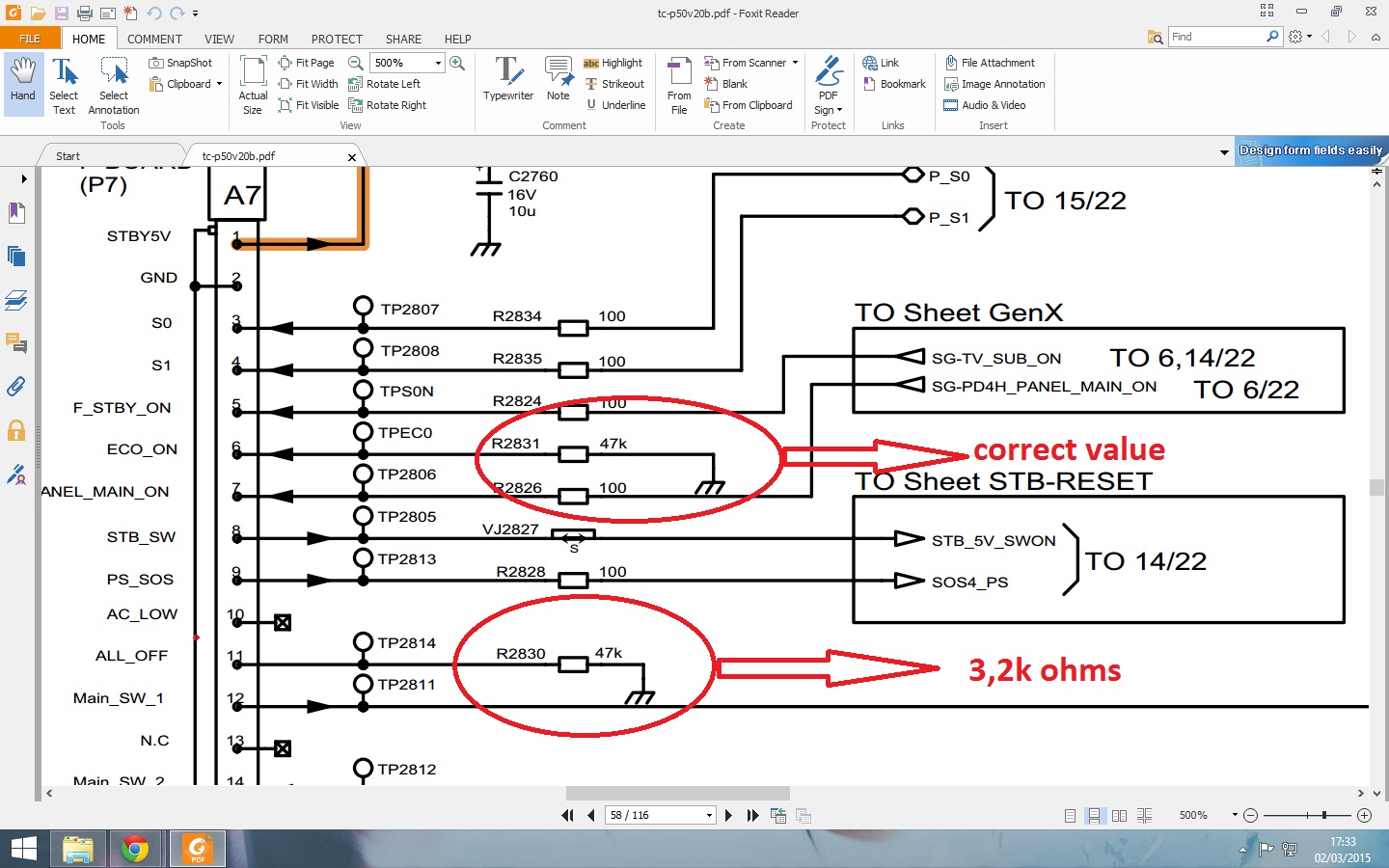Open the FILE menu
The width and height of the screenshot is (1389, 868).
(30, 39)
